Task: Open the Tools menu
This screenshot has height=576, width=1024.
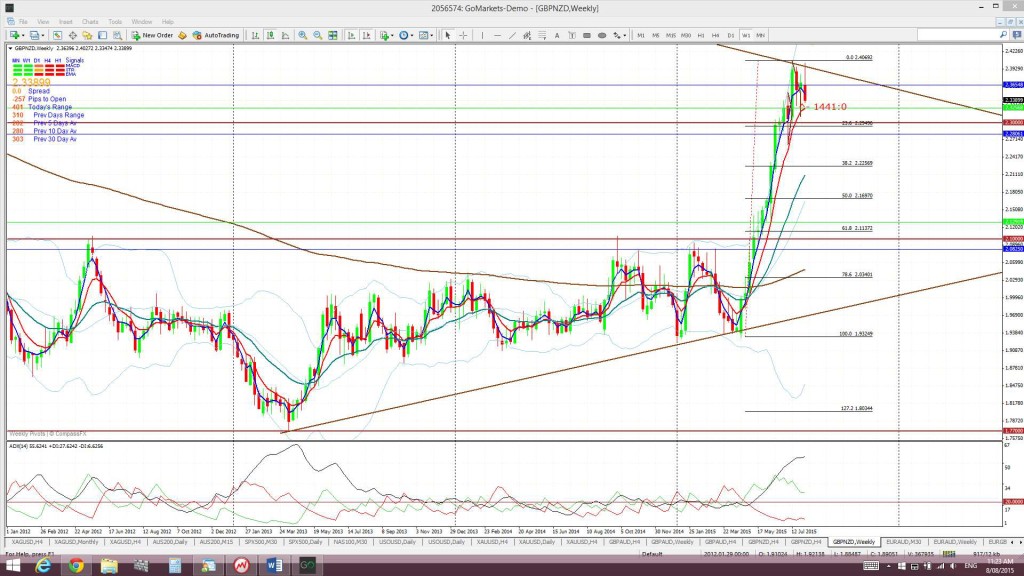Action: click(115, 22)
